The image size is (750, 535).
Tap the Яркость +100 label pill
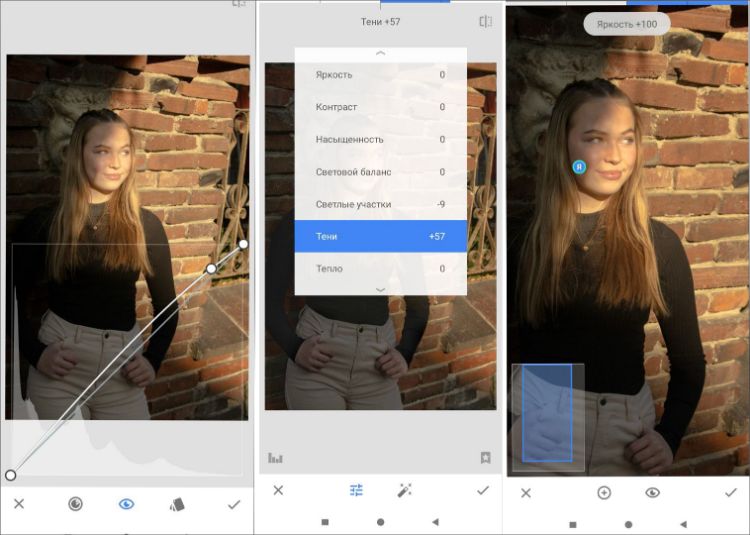tap(627, 24)
